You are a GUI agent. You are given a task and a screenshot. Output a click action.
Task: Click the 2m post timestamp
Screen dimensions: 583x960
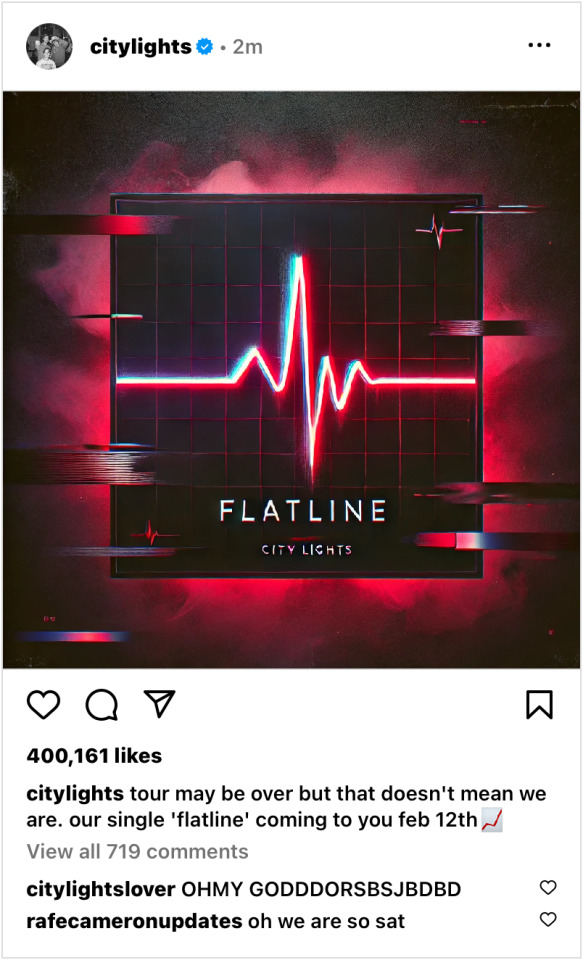pos(247,47)
